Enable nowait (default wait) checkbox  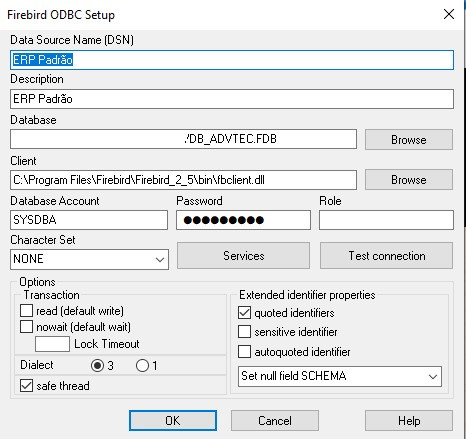pyautogui.click(x=26, y=327)
